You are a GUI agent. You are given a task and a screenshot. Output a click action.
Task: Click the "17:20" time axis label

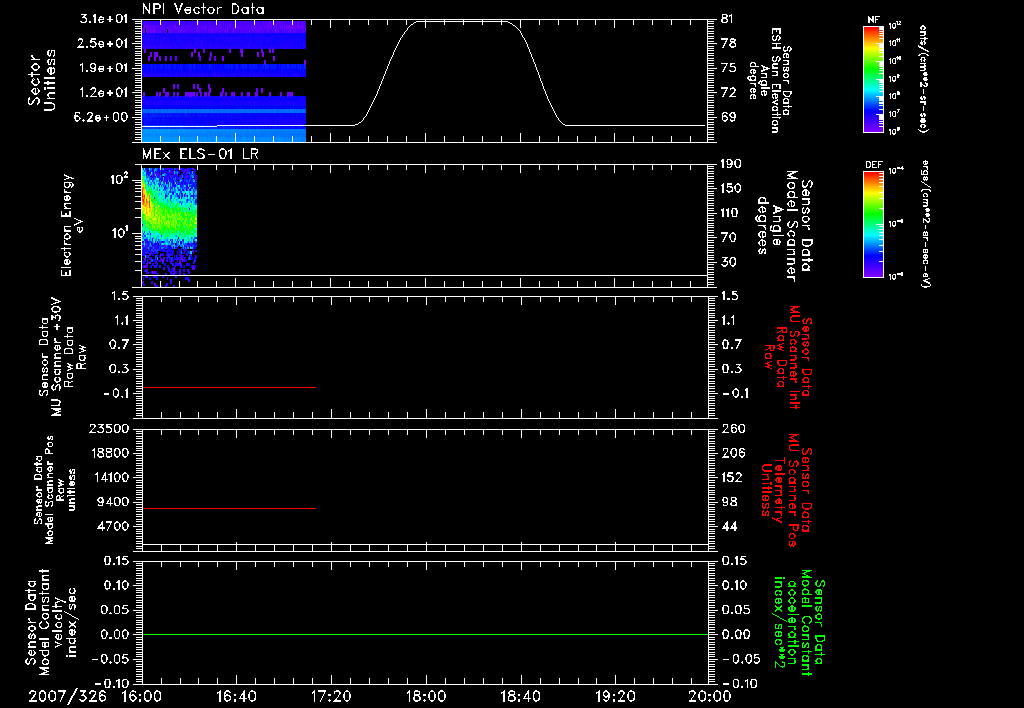(331, 697)
